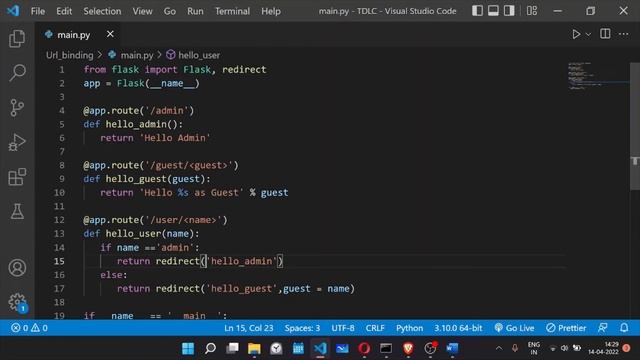
Task: Toggle the secondary side bar layout
Action: point(509,11)
